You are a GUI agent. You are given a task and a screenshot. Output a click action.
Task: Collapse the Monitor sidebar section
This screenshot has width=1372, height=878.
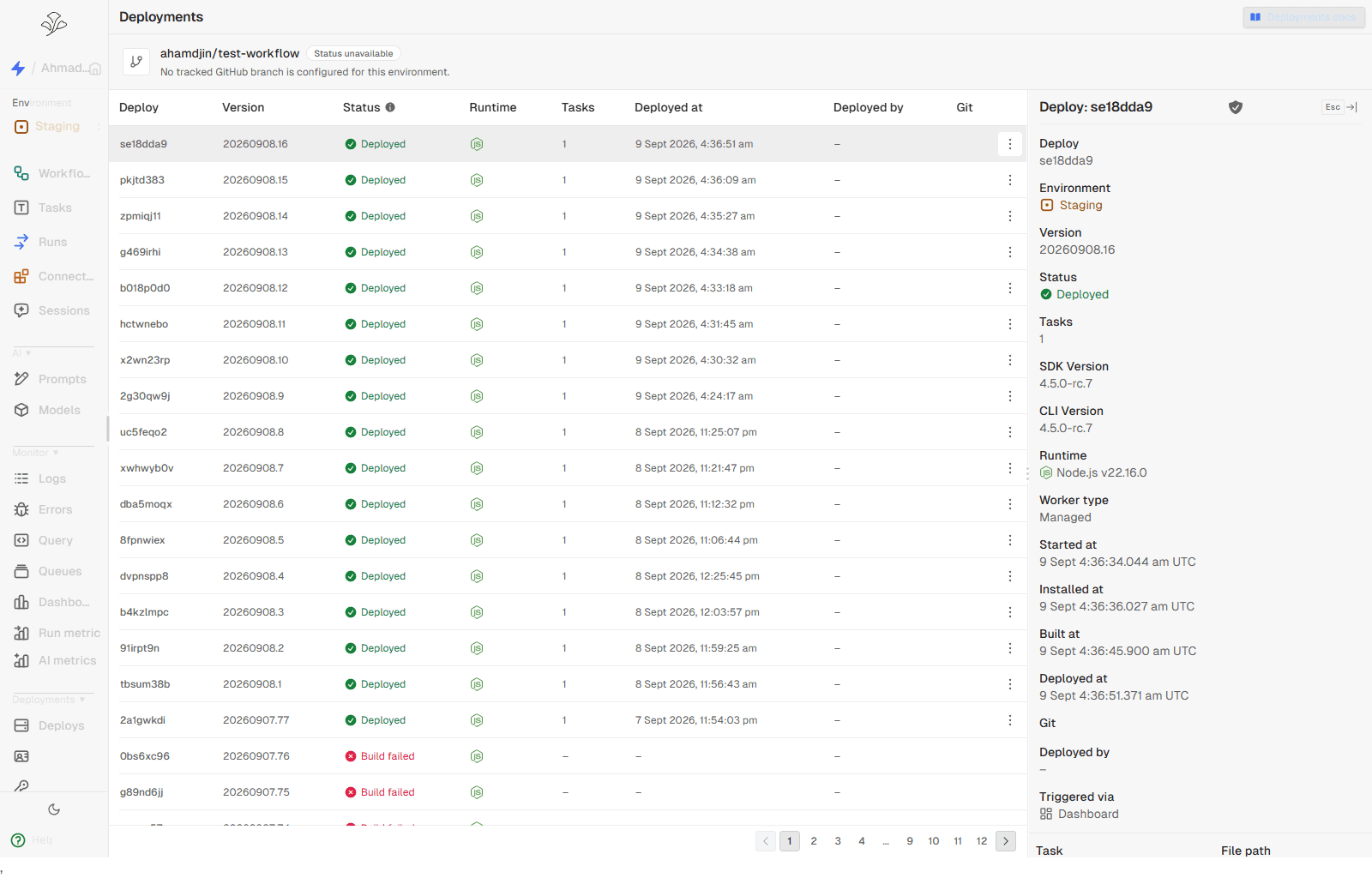[x=36, y=453]
